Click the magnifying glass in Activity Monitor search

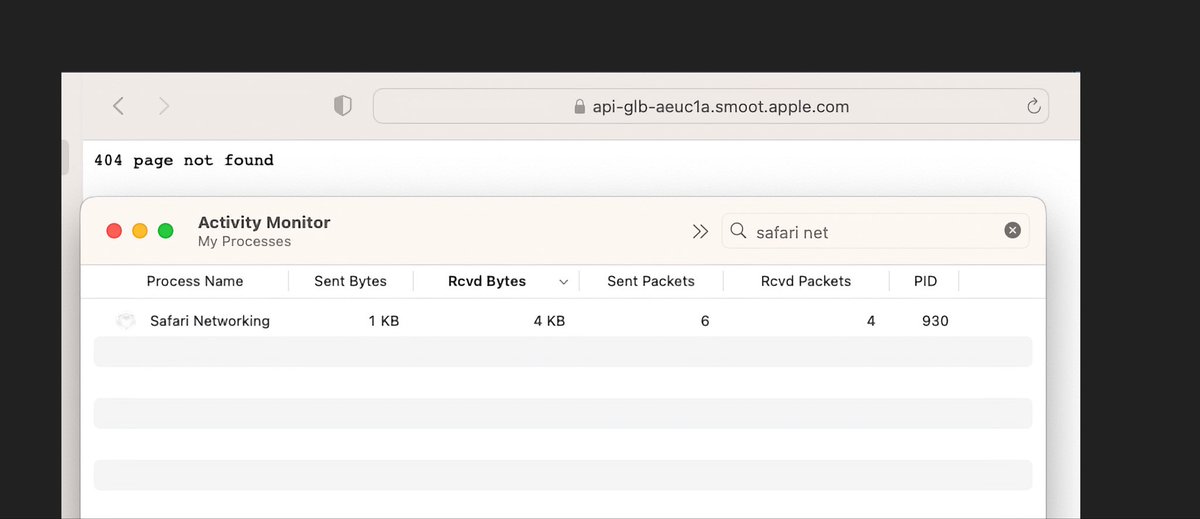[739, 231]
